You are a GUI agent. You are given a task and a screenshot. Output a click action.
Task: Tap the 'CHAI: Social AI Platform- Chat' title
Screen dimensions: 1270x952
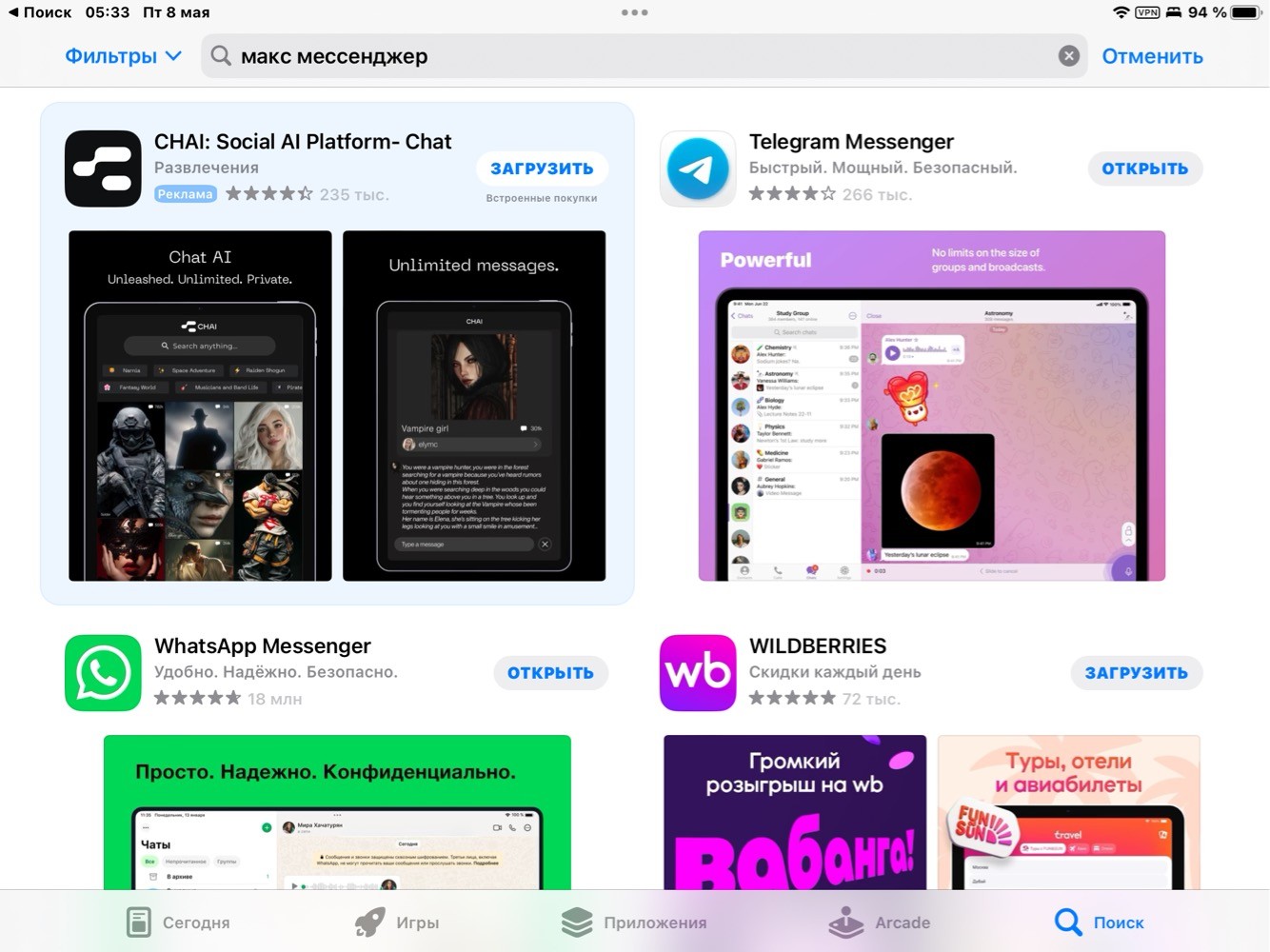303,142
